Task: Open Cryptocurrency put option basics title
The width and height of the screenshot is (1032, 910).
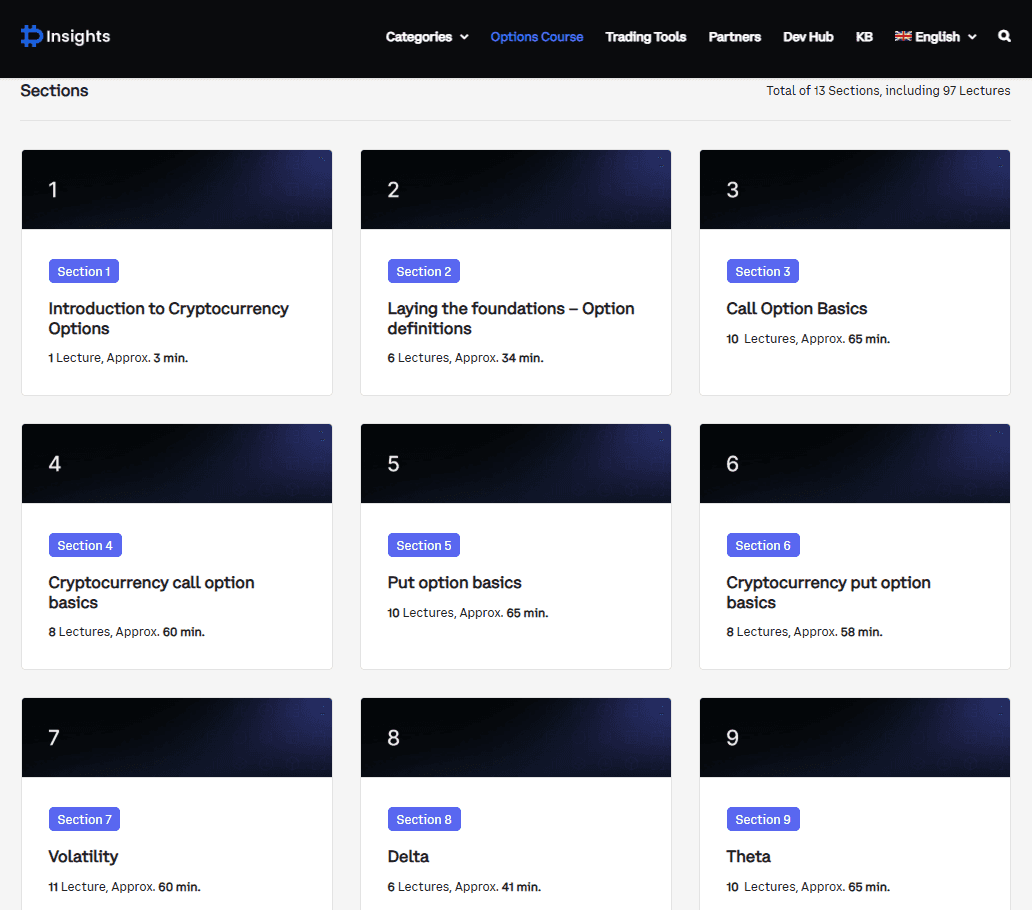Action: [828, 592]
